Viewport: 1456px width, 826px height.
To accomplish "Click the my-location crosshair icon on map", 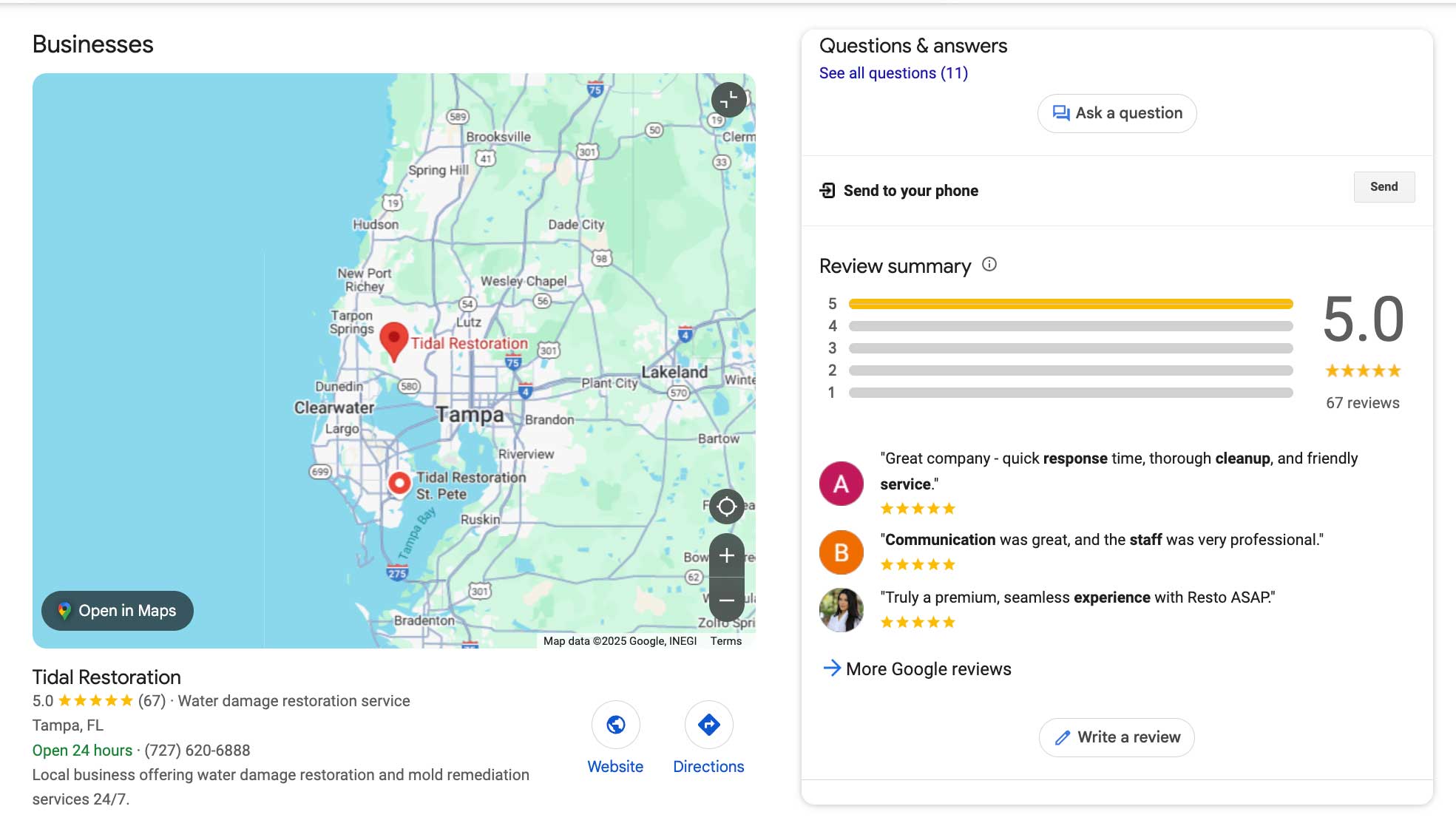I will click(x=726, y=507).
